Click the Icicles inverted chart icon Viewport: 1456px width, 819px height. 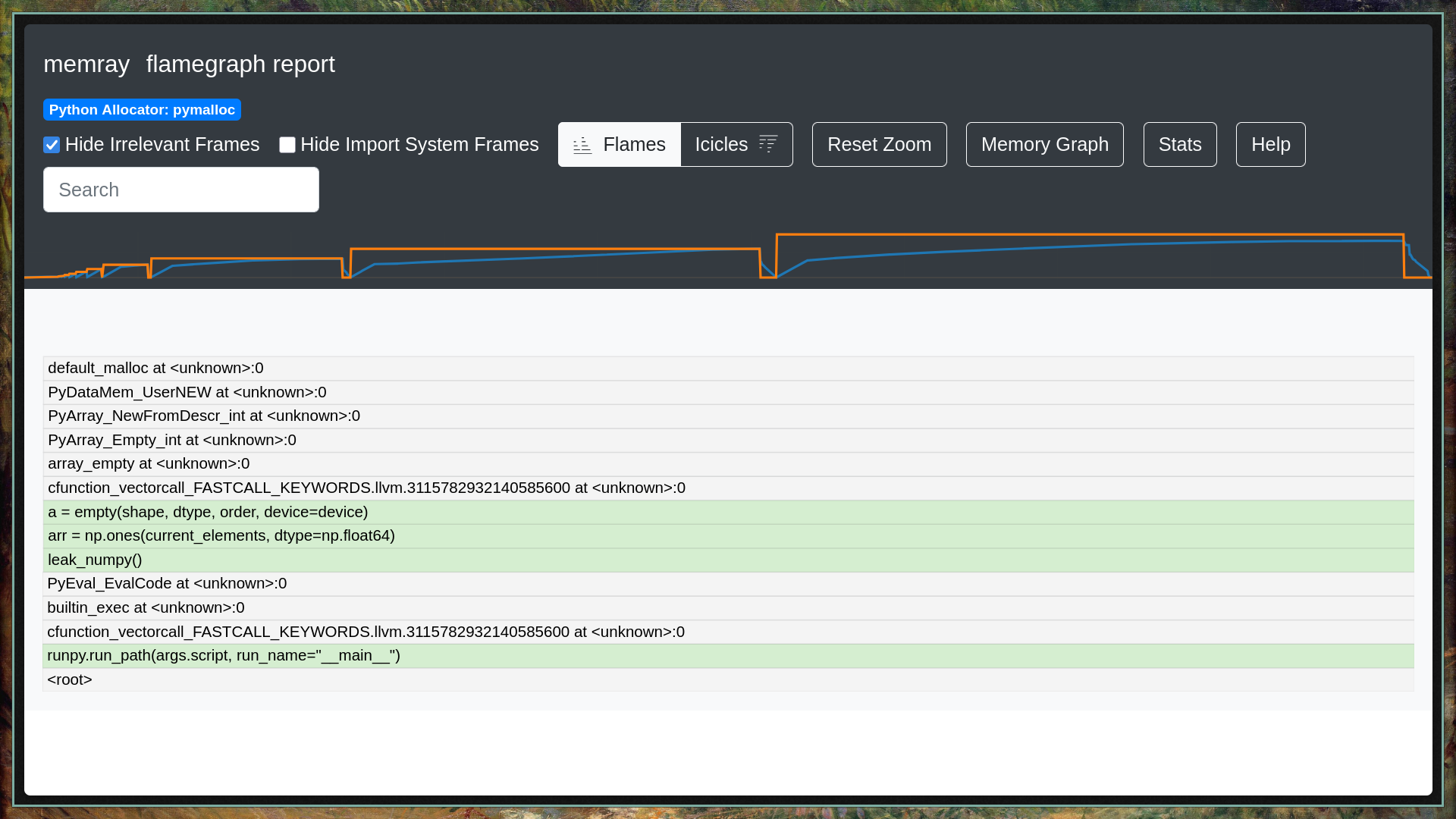[x=768, y=144]
